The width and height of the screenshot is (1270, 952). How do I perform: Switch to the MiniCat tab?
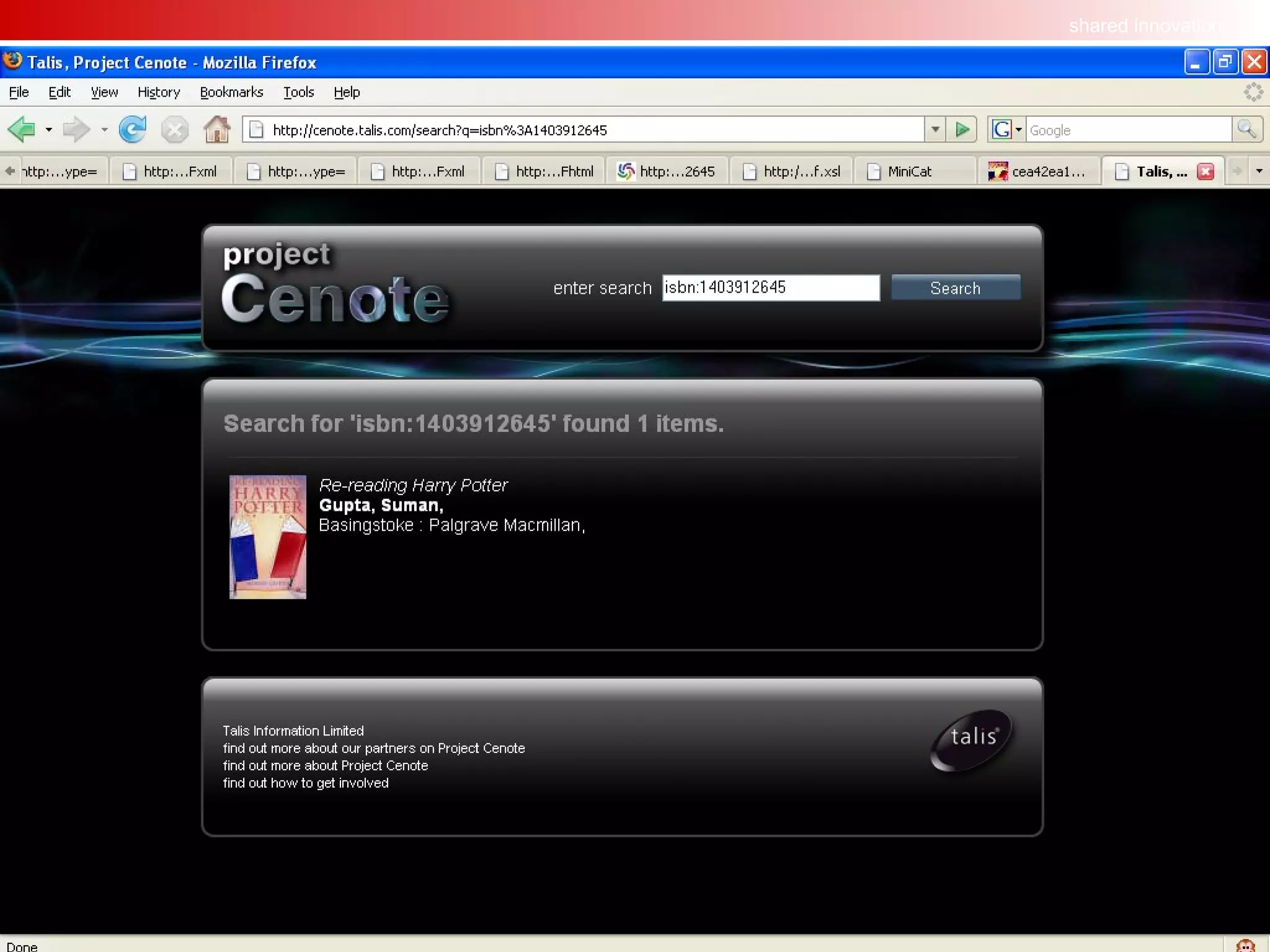click(x=909, y=172)
